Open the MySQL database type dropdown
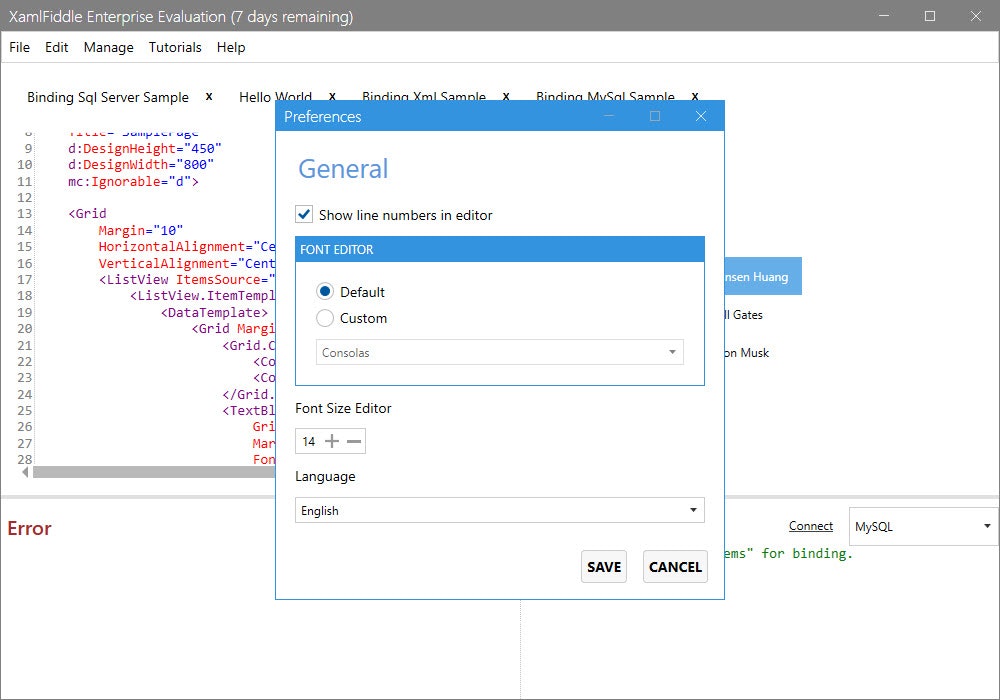The image size is (1000, 700). [x=923, y=526]
